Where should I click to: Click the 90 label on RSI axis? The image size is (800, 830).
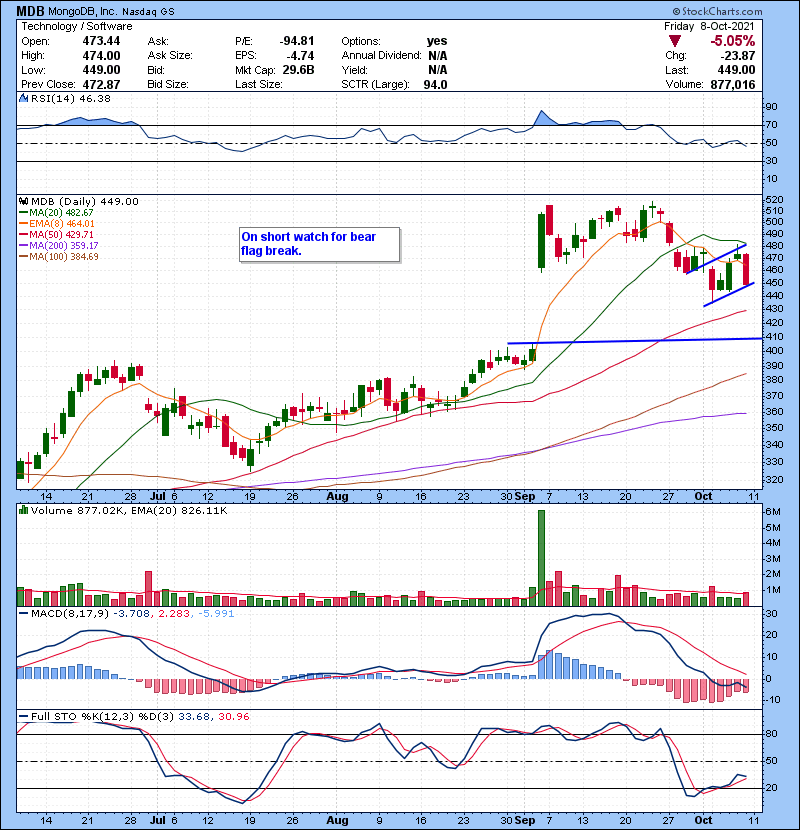coord(771,107)
